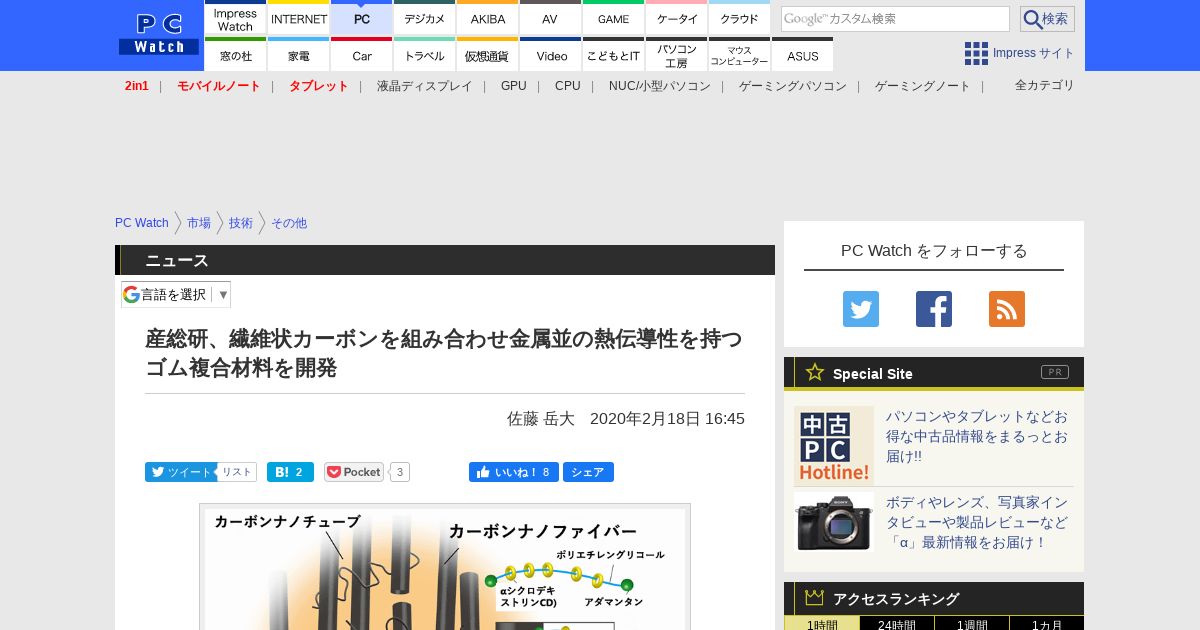
Task: Select the 1カ月 ranking tab
Action: pyautogui.click(x=1047, y=623)
